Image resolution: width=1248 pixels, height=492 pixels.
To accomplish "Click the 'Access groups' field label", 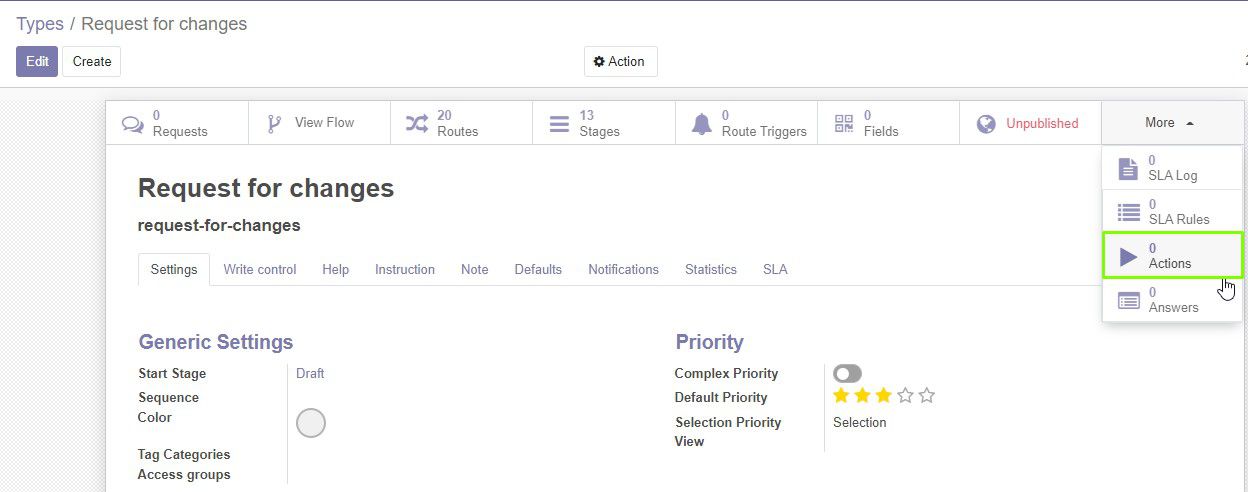I will click(184, 474).
